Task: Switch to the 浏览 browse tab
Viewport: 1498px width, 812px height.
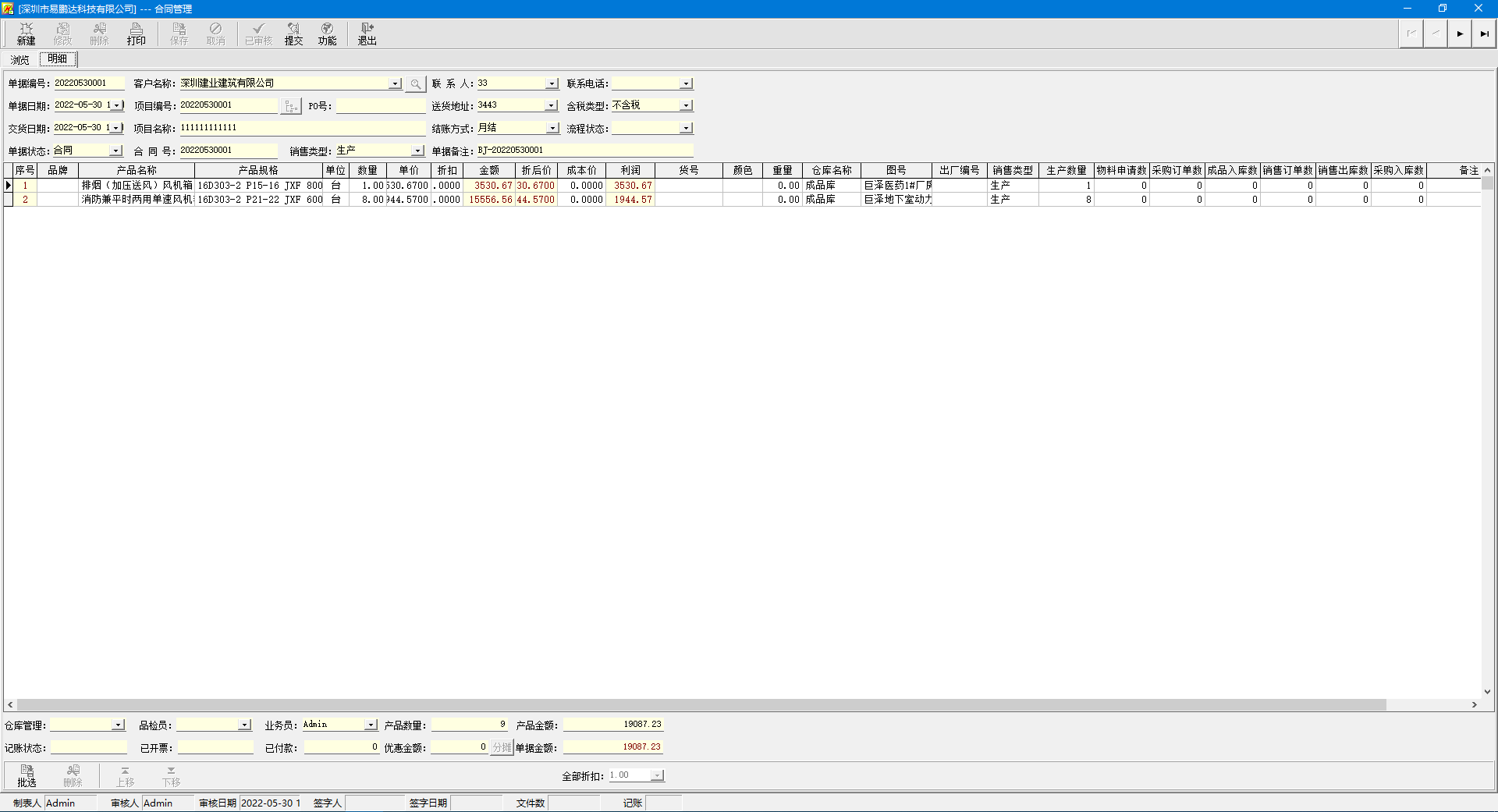Action: coord(20,59)
